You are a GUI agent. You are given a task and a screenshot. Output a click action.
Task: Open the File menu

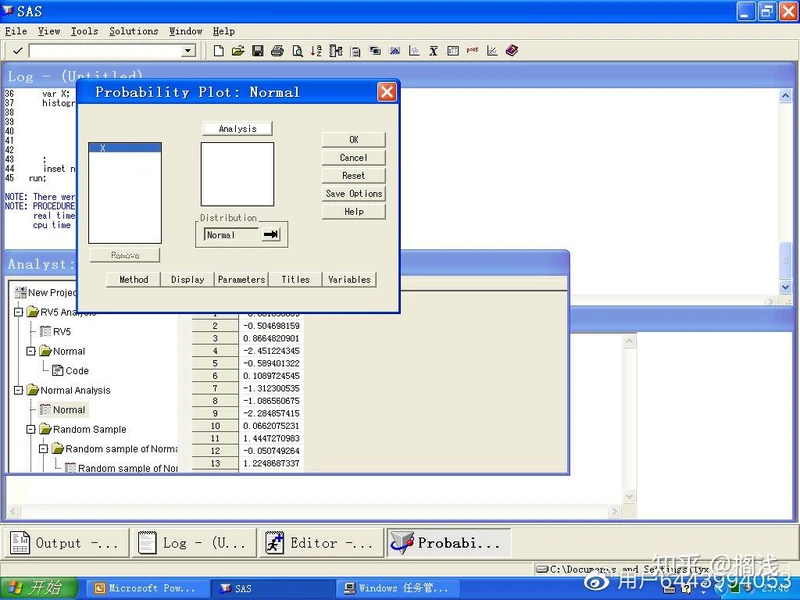pyautogui.click(x=16, y=31)
